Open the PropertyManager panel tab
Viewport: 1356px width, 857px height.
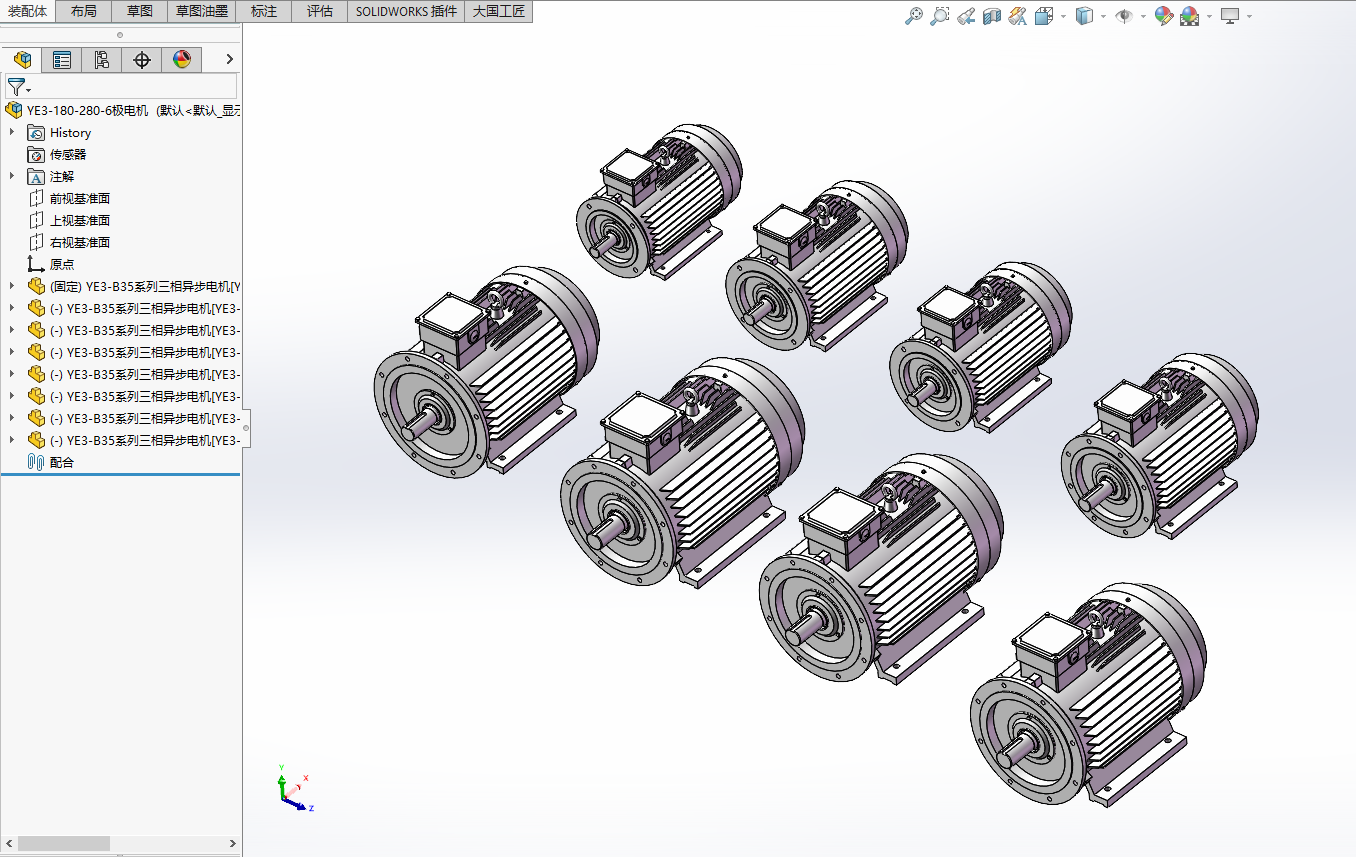tap(62, 60)
